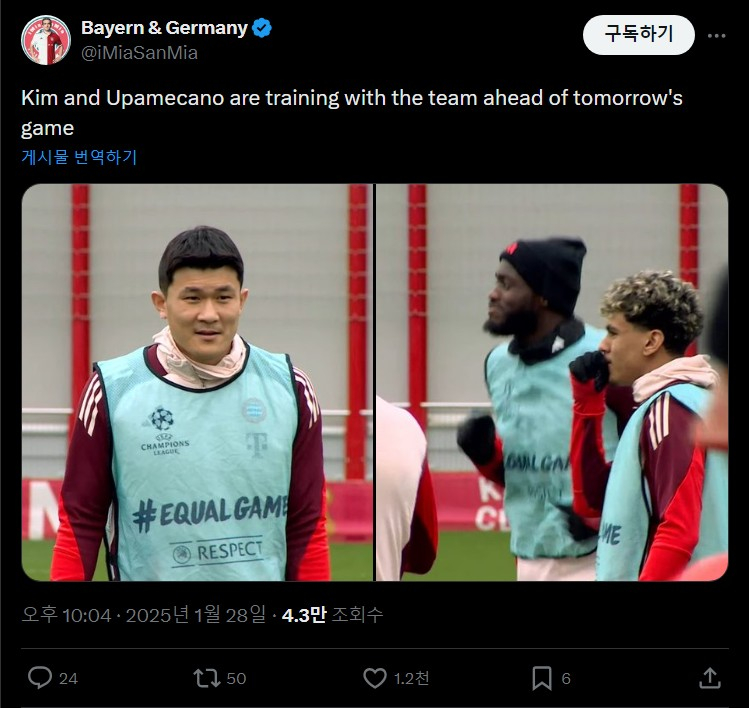The height and width of the screenshot is (708, 749).
Task: Open the @iMiaSanMia handle link
Action: click(139, 53)
